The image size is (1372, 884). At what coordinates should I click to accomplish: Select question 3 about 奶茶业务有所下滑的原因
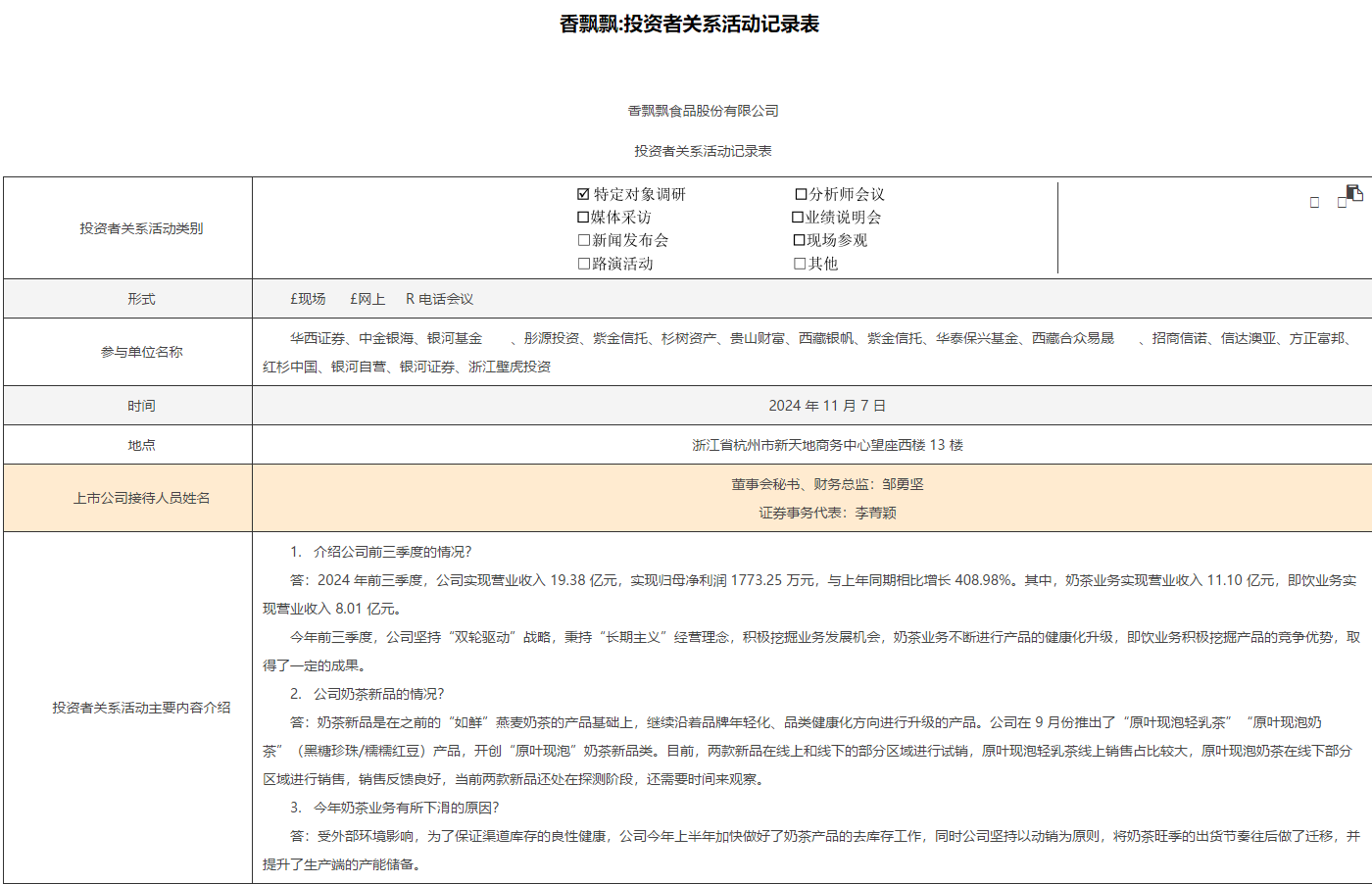tap(395, 808)
